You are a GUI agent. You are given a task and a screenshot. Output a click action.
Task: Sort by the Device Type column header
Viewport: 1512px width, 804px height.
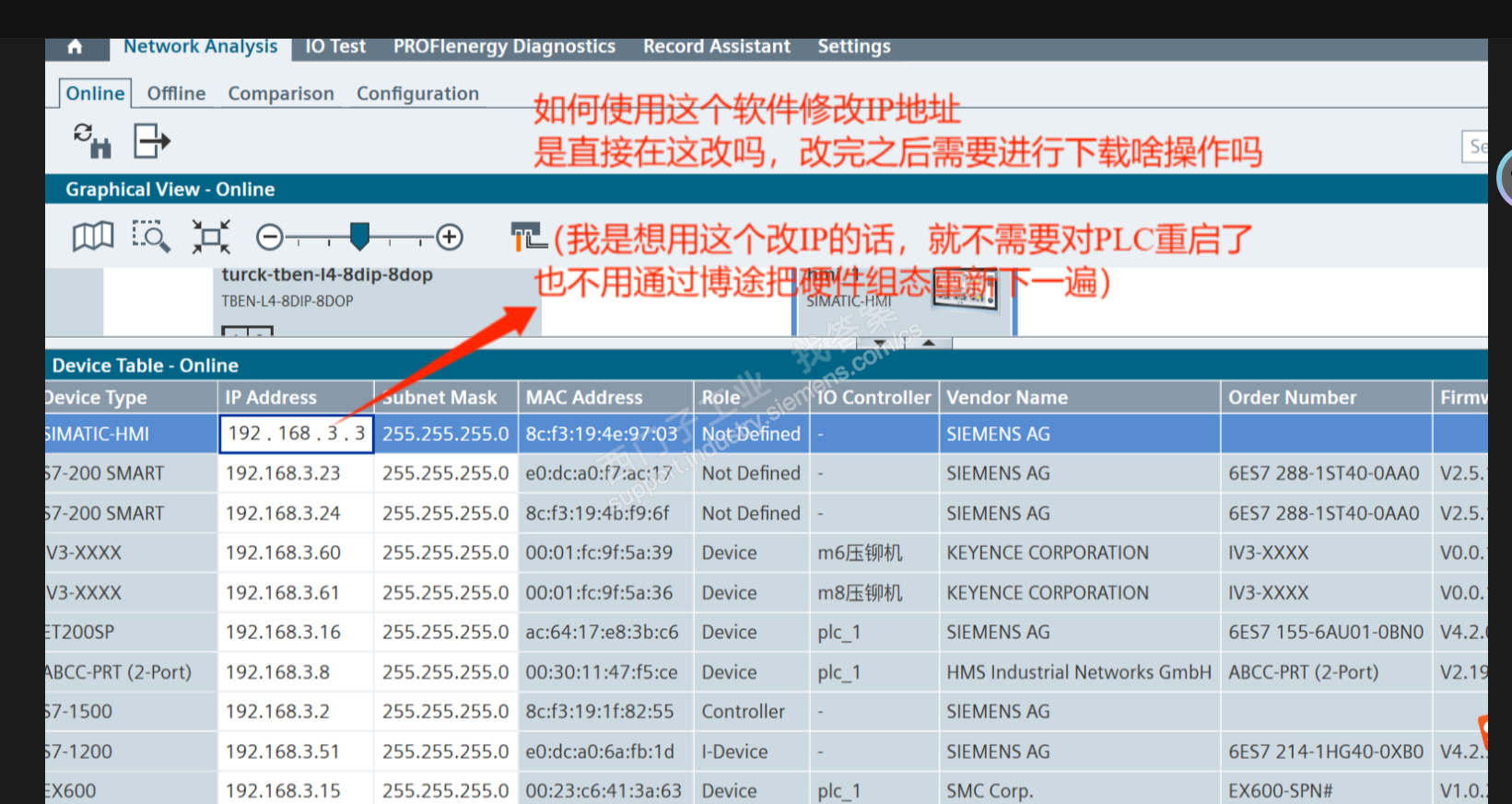tap(131, 398)
